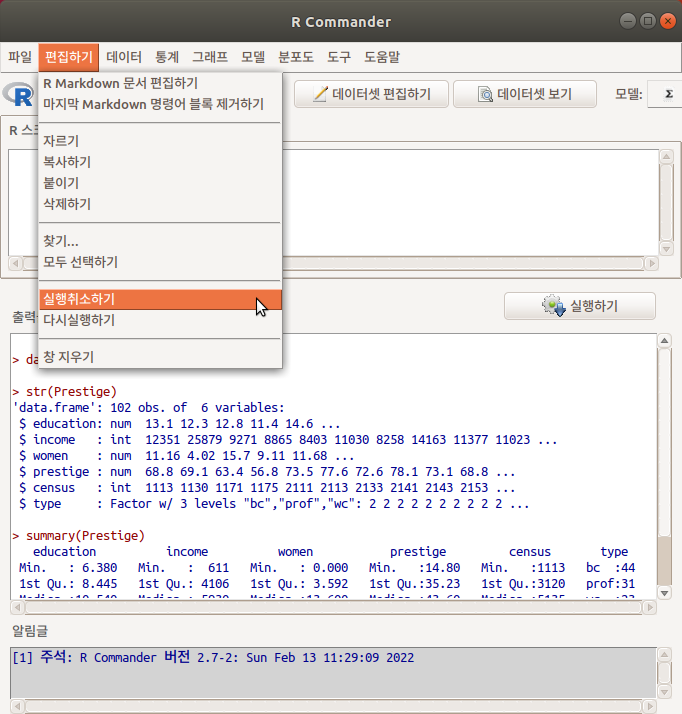Click the R Commander 버전 2.7-2 message
Image resolution: width=682 pixels, height=714 pixels.
[213, 658]
